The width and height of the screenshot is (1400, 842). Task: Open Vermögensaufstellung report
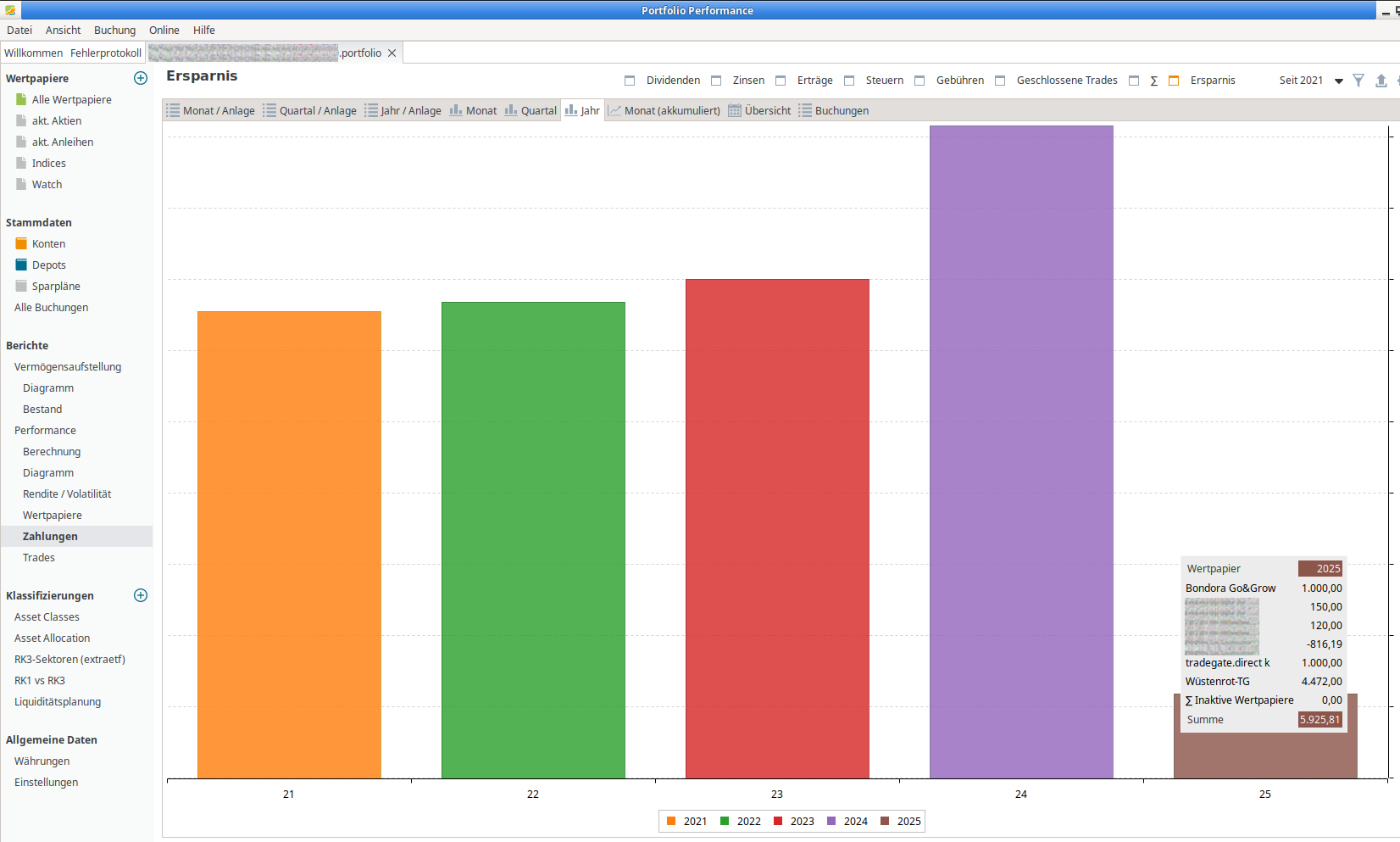pyautogui.click(x=68, y=366)
